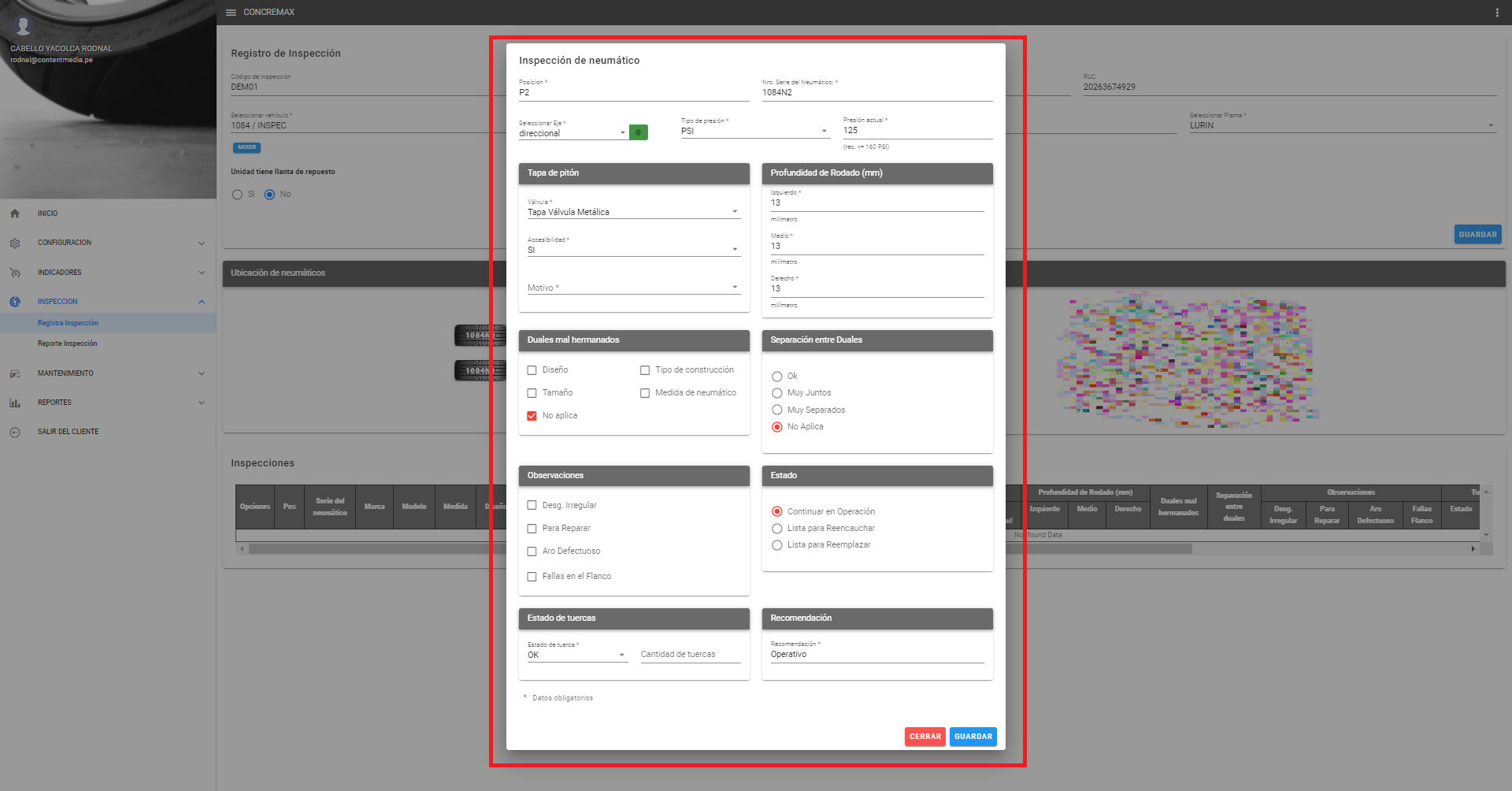
Task: Click the user avatar icon in sidebar
Action: pos(24,27)
